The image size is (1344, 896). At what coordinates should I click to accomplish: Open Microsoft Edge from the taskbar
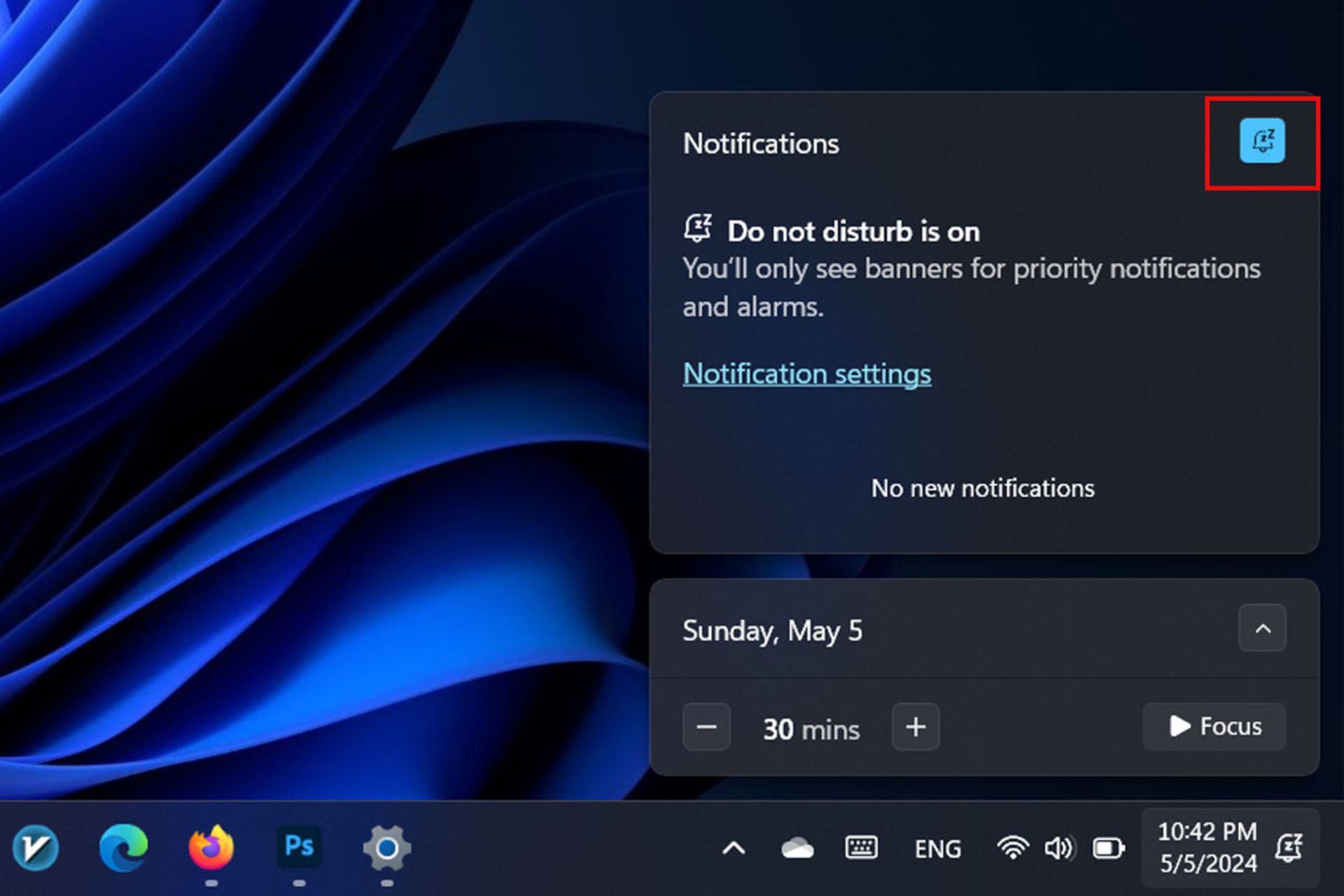(124, 848)
